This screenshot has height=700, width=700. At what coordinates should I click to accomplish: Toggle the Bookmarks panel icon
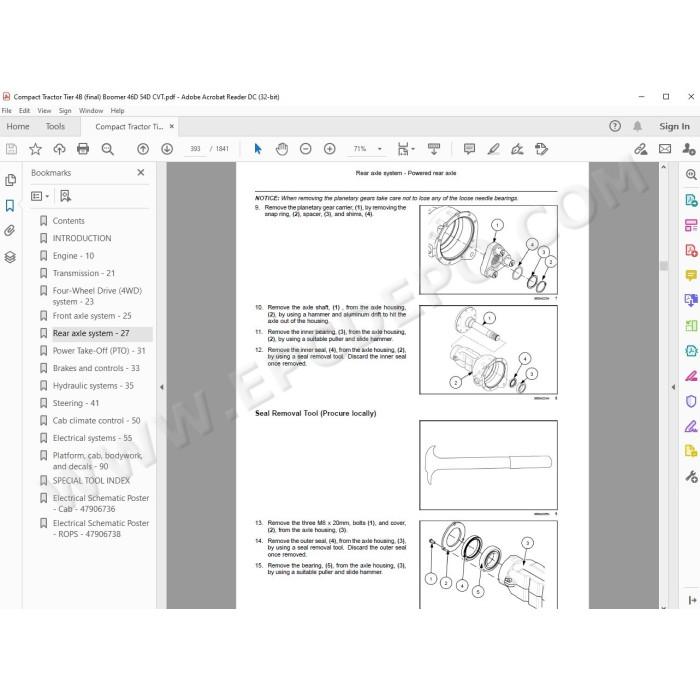point(10,205)
